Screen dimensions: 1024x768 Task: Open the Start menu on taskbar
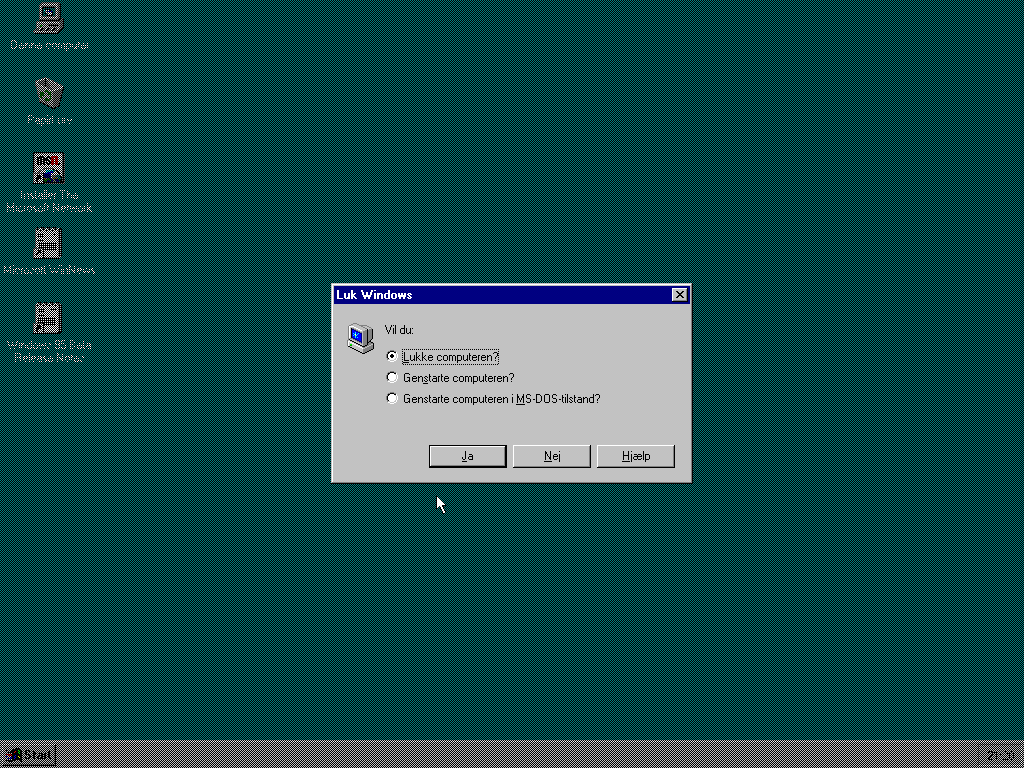pyautogui.click(x=29, y=756)
